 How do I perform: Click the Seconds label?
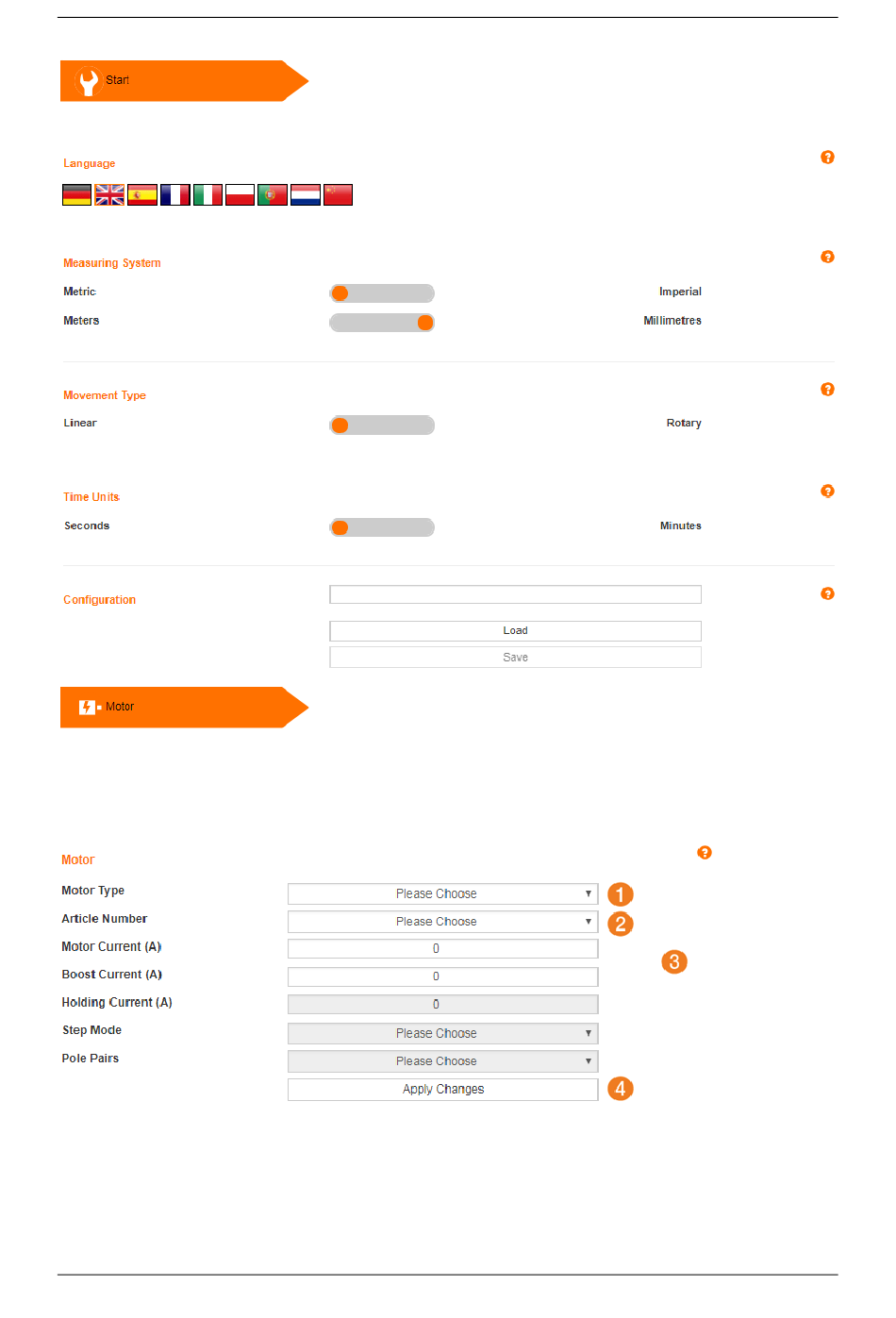pyautogui.click(x=87, y=526)
